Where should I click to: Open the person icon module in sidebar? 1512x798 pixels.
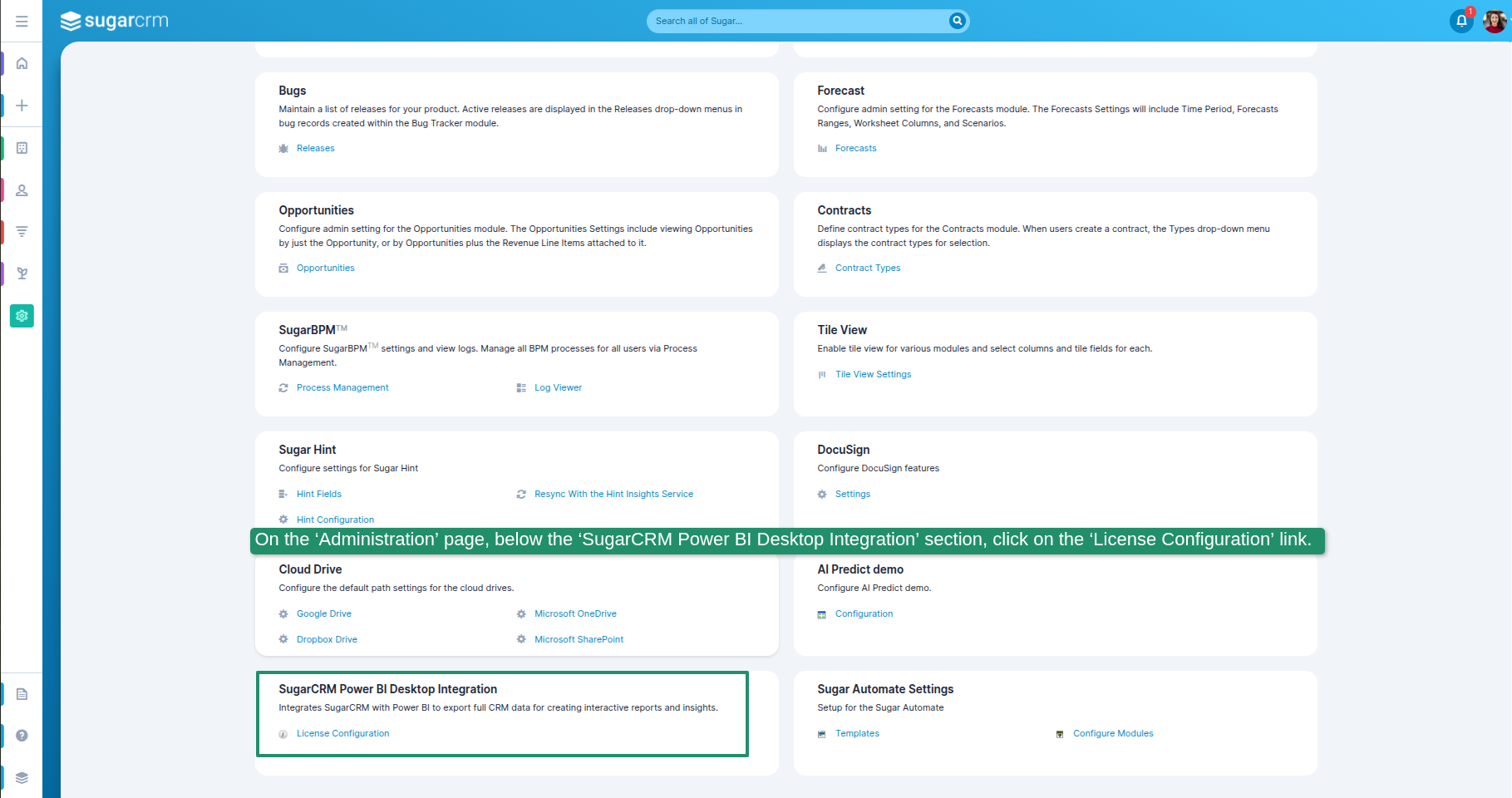(22, 190)
